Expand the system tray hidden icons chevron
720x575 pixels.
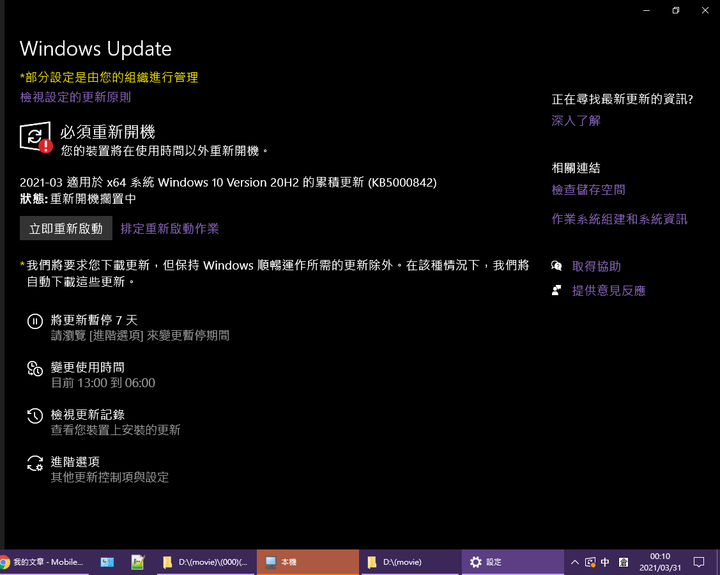tap(574, 562)
